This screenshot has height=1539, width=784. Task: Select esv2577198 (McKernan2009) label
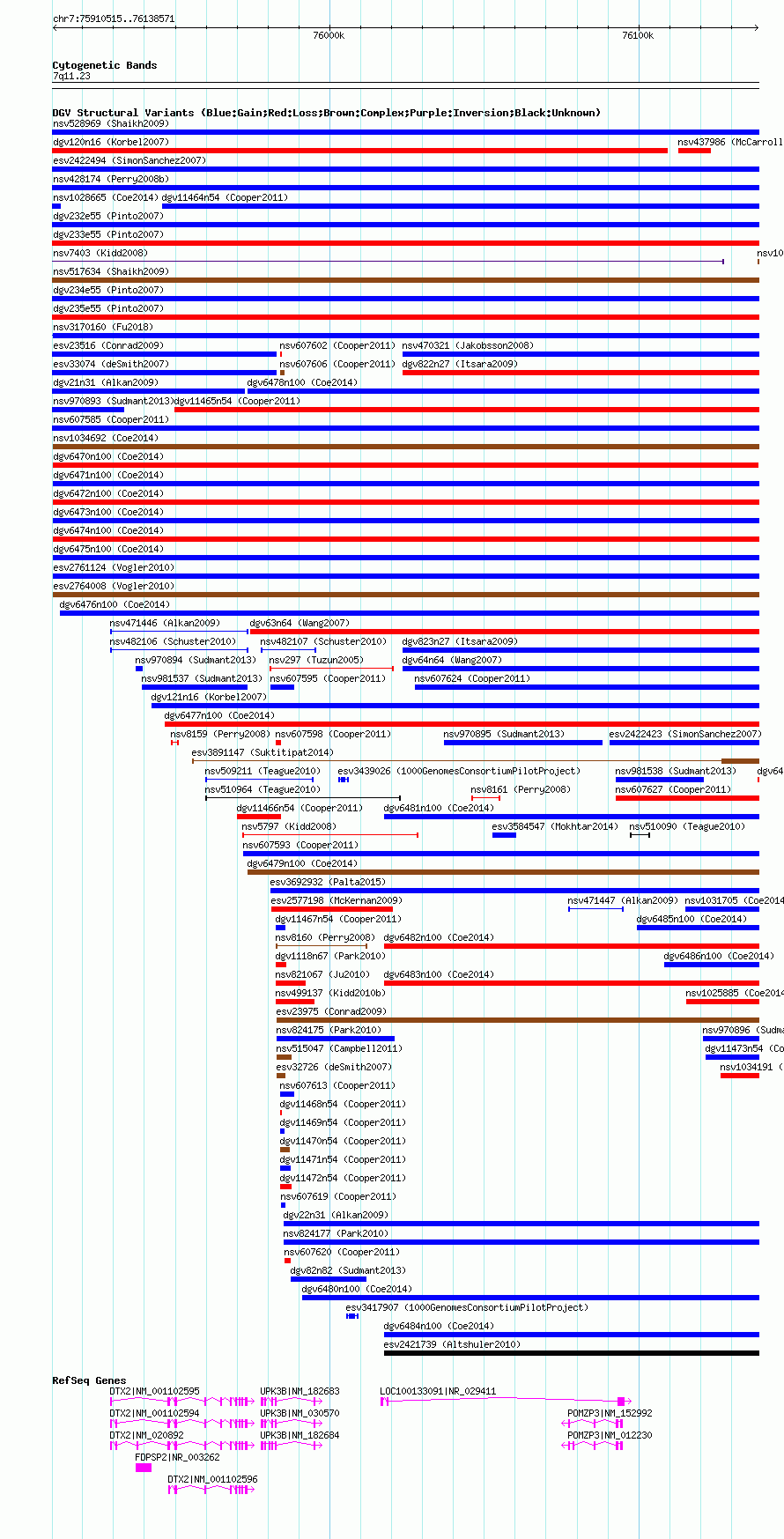click(337, 900)
